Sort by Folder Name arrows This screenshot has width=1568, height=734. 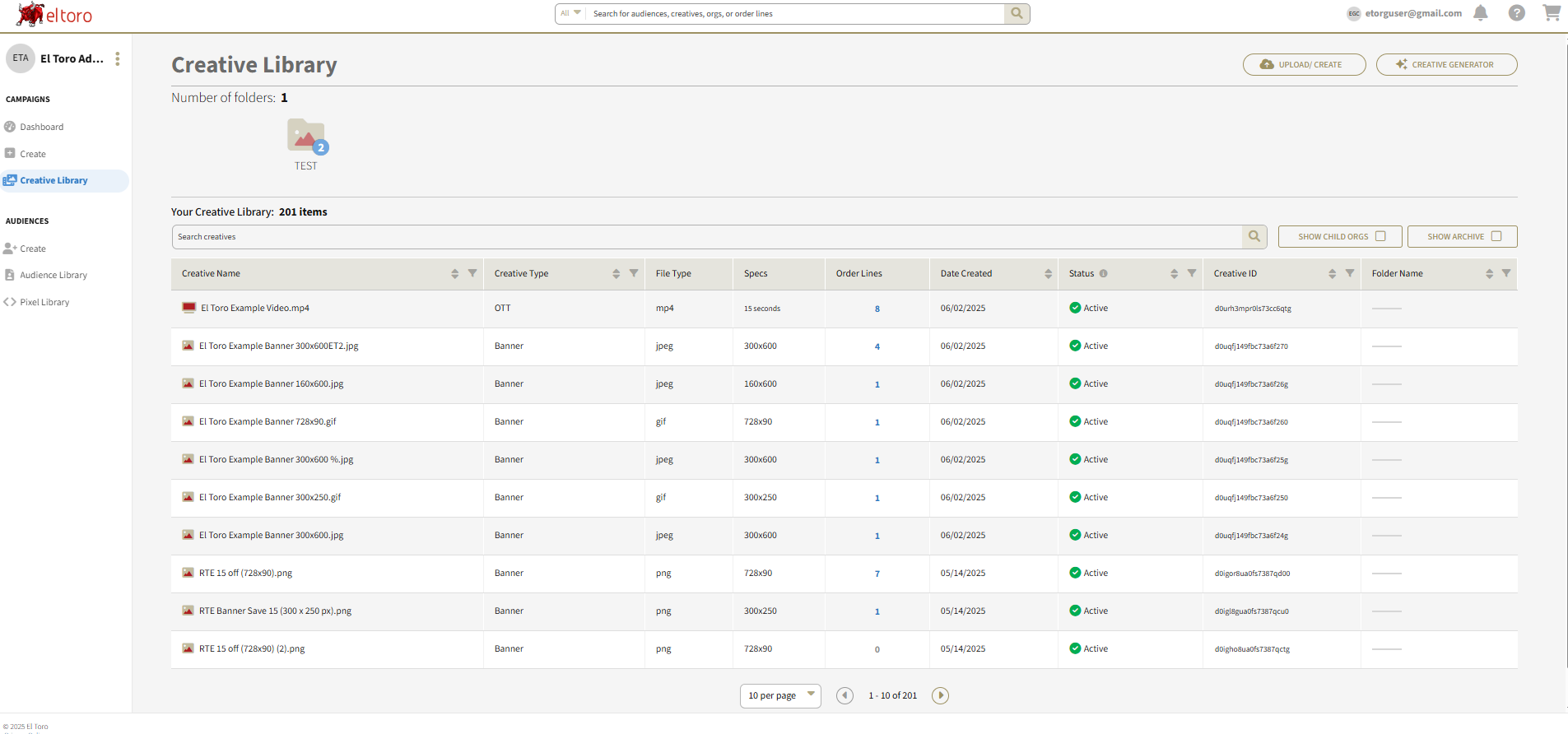[x=1489, y=274]
